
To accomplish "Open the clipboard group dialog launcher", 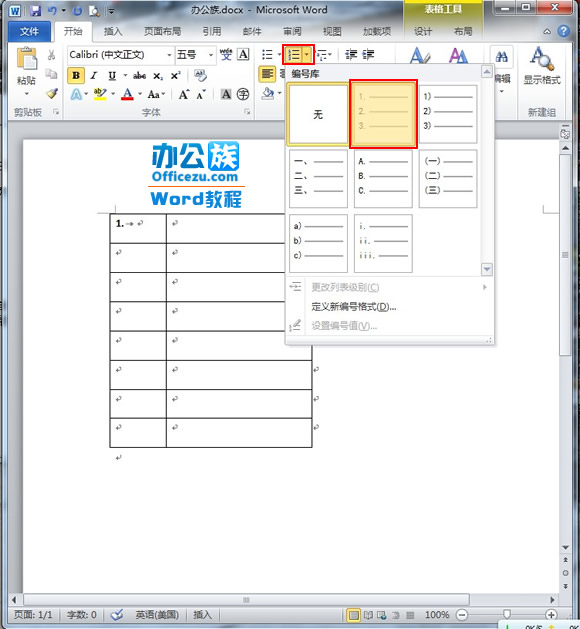I will click(56, 112).
